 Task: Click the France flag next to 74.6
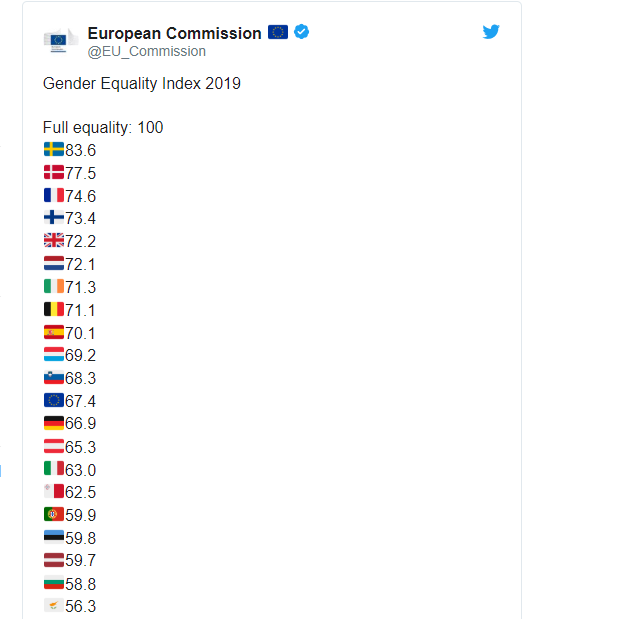click(x=54, y=195)
